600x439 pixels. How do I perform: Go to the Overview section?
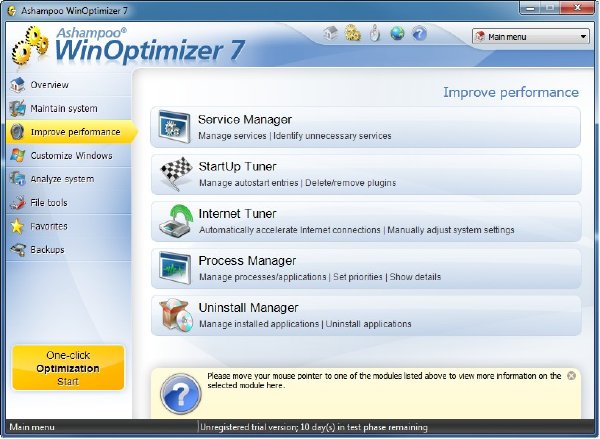tap(69, 85)
